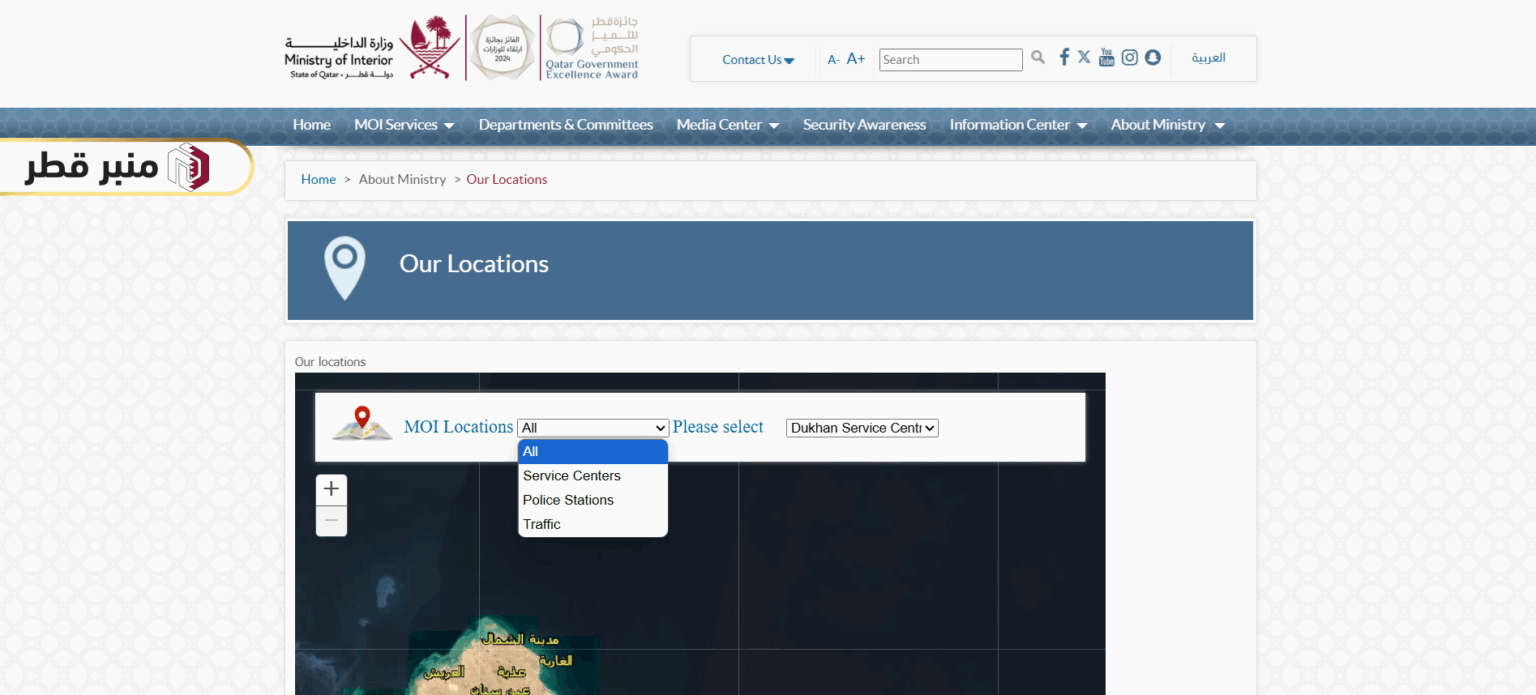Viewport: 1536px width, 695px height.
Task: Open the Contact Us dropdown
Action: [756, 59]
